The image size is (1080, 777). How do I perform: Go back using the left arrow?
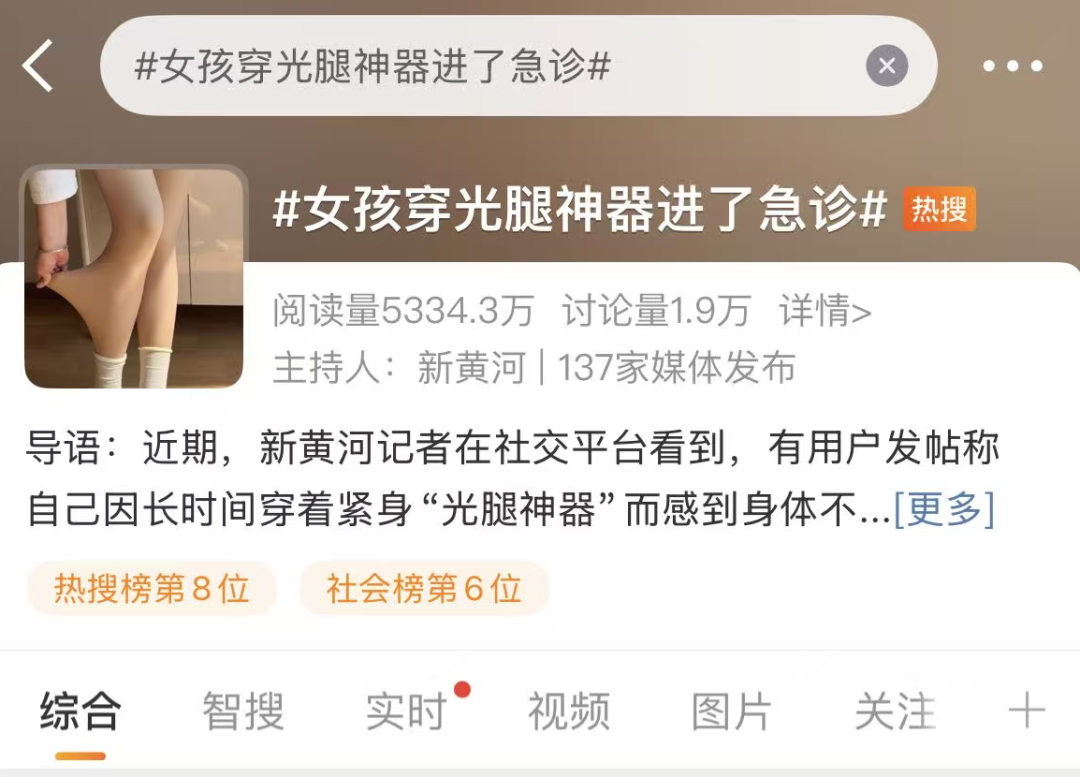coord(38,65)
